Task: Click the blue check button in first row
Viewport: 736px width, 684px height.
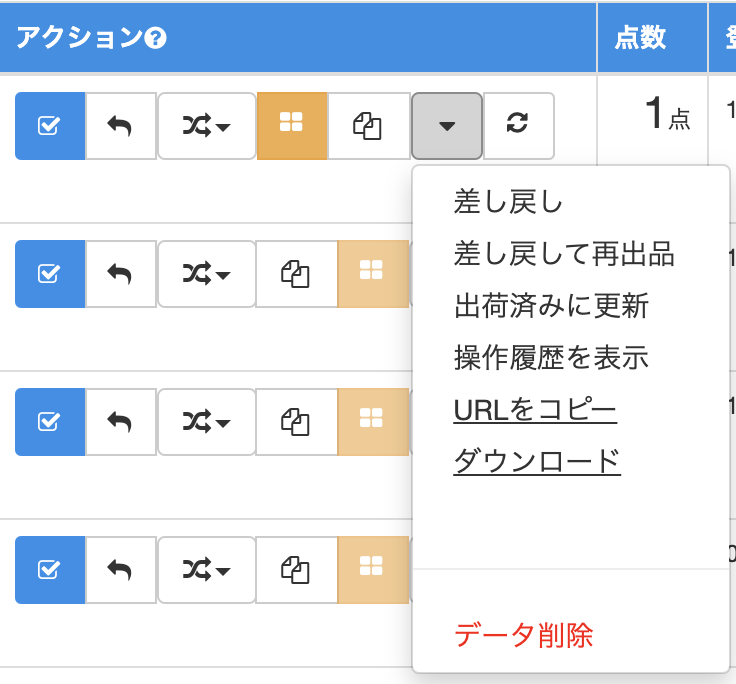Action: tap(50, 126)
